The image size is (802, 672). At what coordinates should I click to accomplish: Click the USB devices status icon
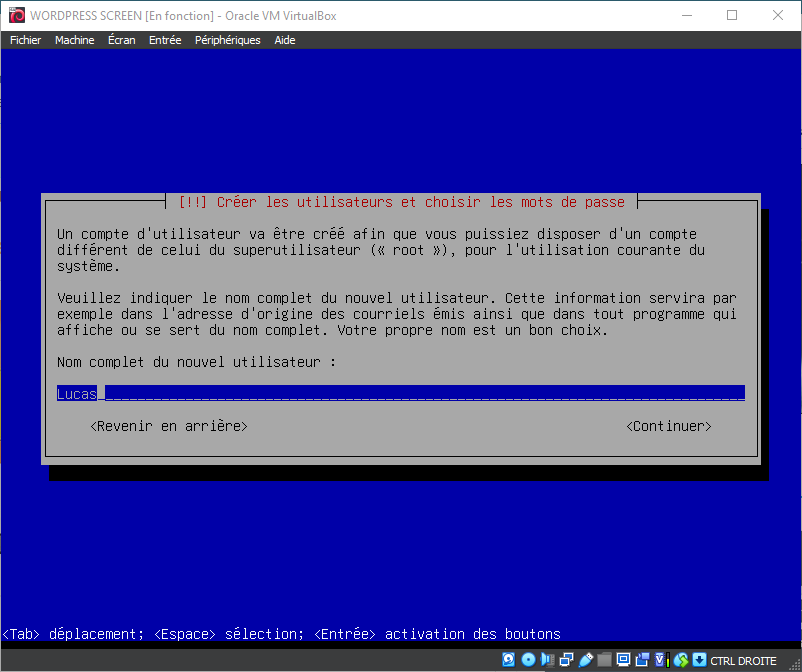[x=585, y=660]
